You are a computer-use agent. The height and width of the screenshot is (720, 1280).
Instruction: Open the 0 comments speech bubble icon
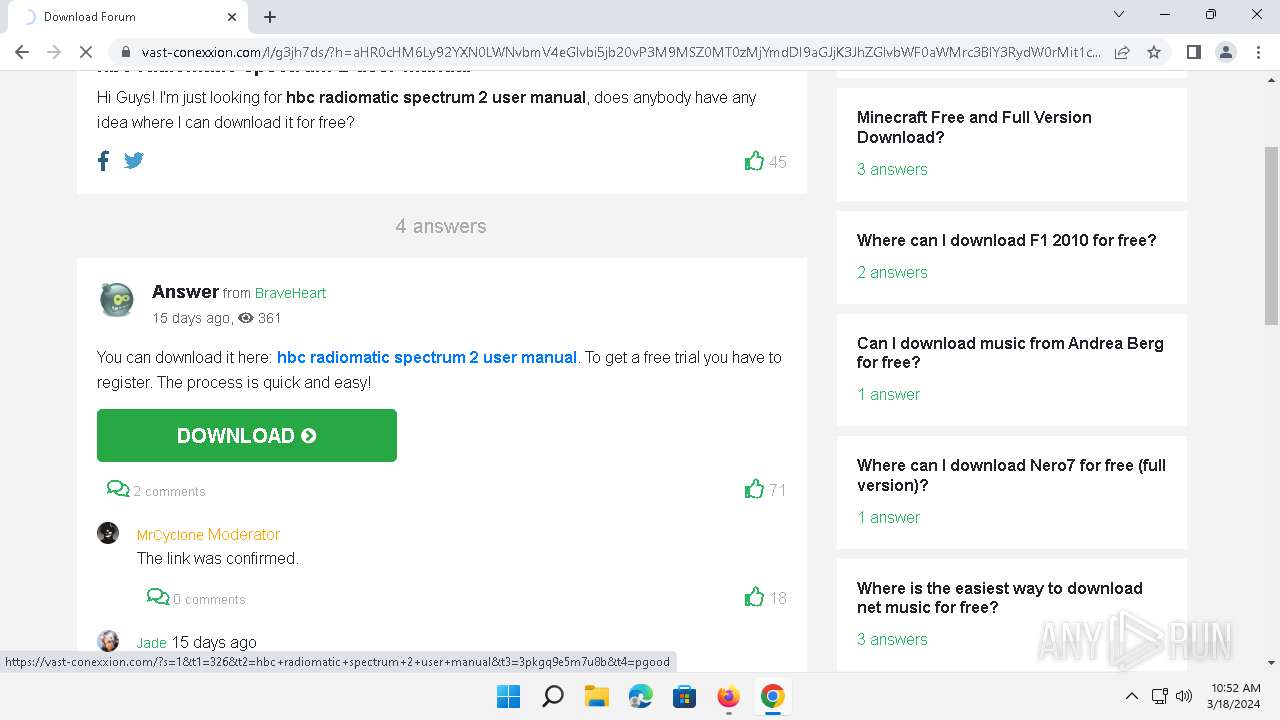158,597
